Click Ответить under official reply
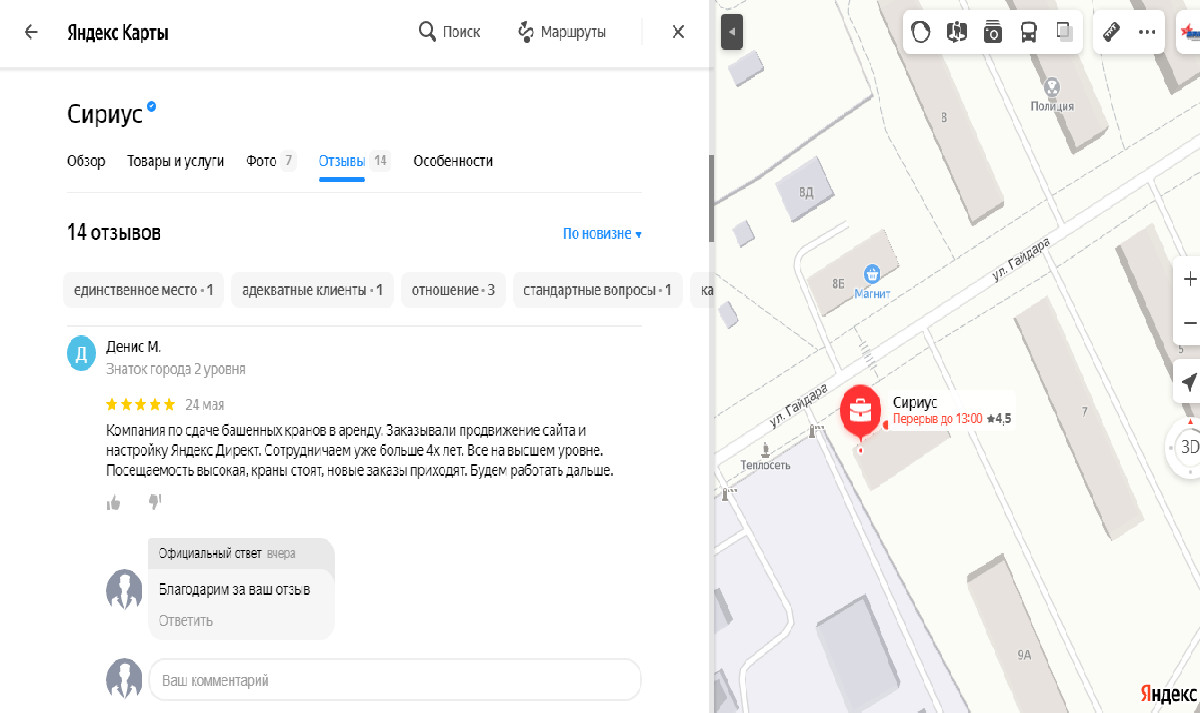Viewport: 1200px width, 713px height. [185, 621]
